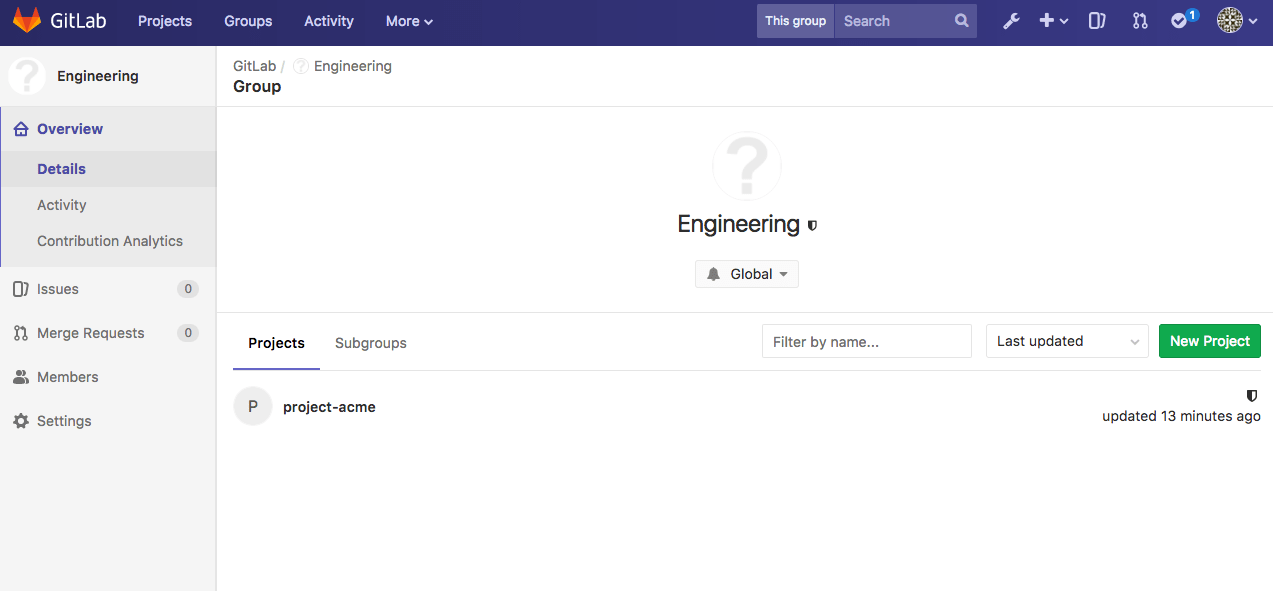Select the Members icon in the sidebar
Screen dimensions: 1273x591
click(x=23, y=377)
